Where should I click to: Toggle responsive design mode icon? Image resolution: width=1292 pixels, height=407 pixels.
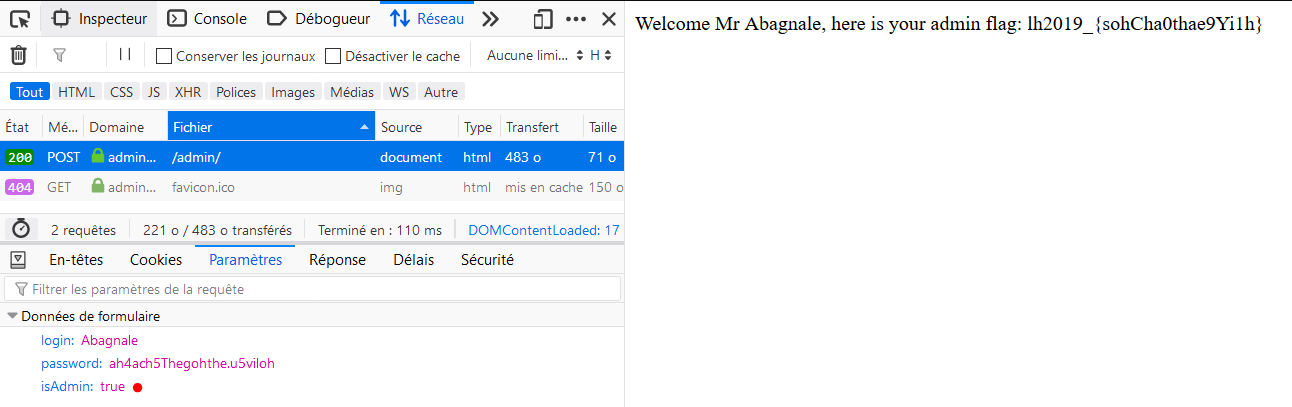pyautogui.click(x=543, y=18)
